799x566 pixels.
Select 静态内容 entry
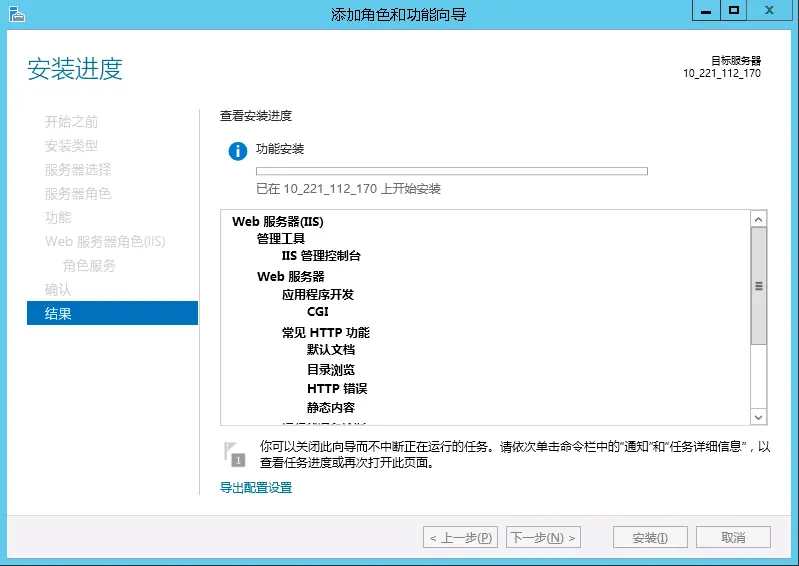tap(331, 408)
